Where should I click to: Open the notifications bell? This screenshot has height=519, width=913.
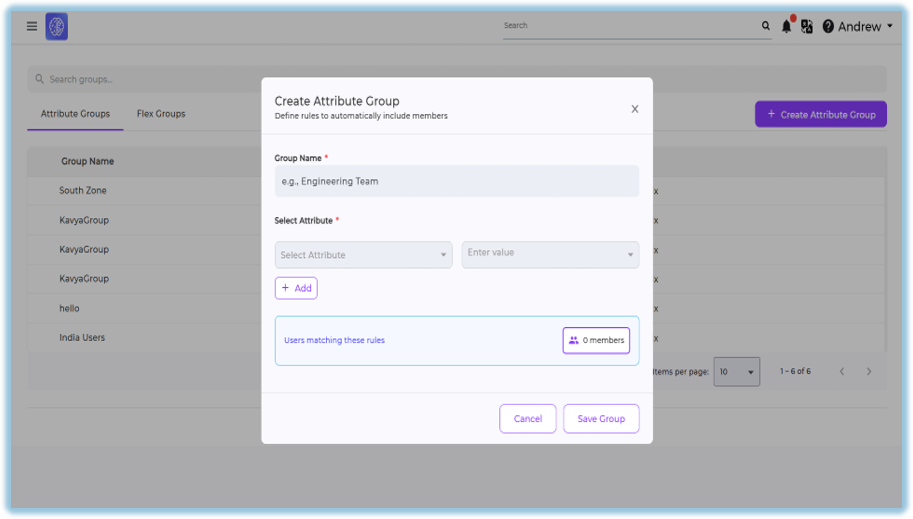coord(787,26)
